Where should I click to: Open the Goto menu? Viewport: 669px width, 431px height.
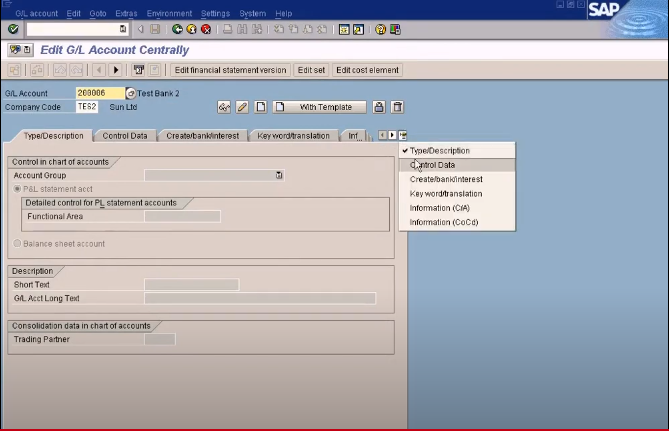[98, 13]
